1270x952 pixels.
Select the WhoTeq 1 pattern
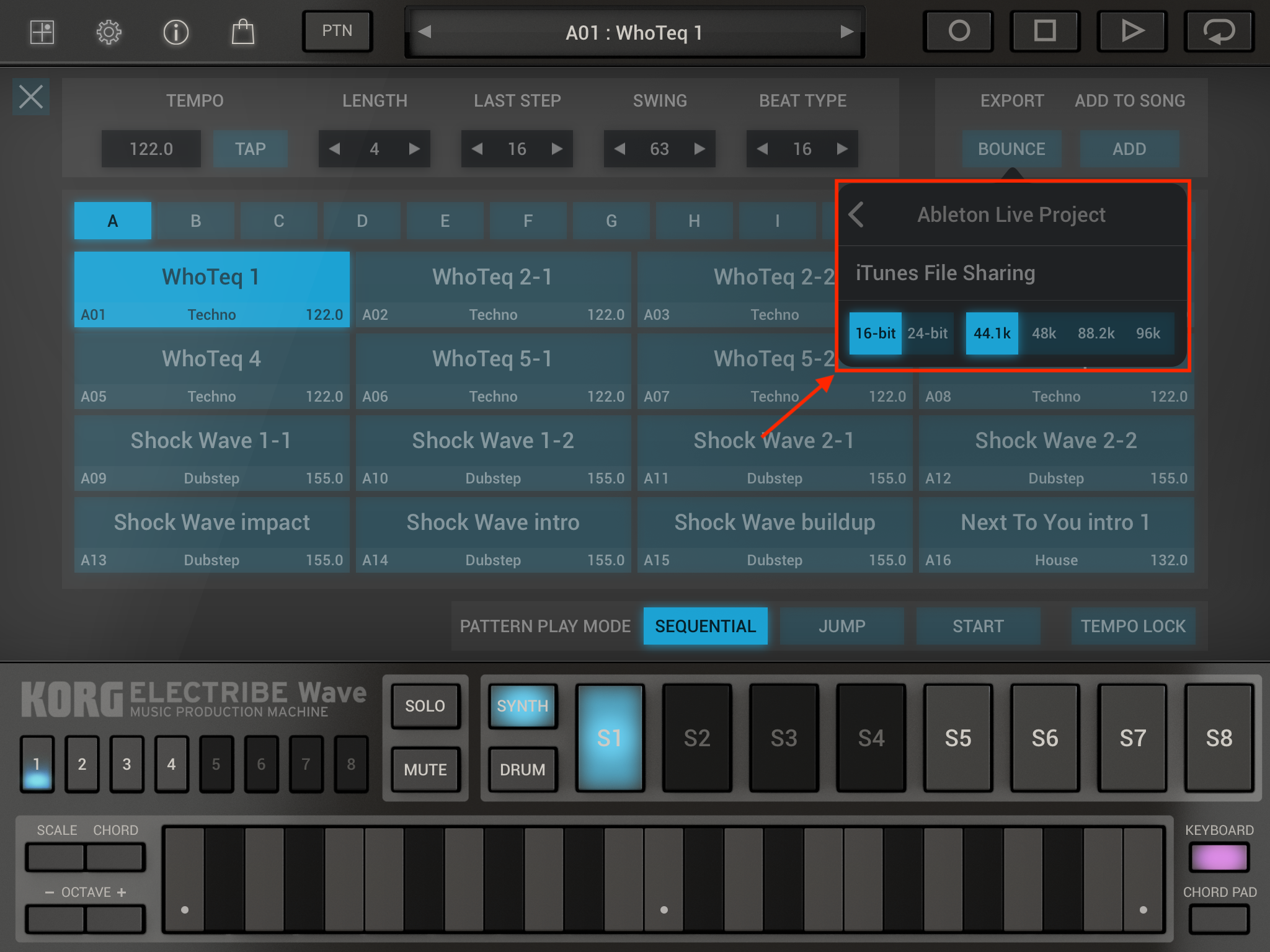point(211,289)
